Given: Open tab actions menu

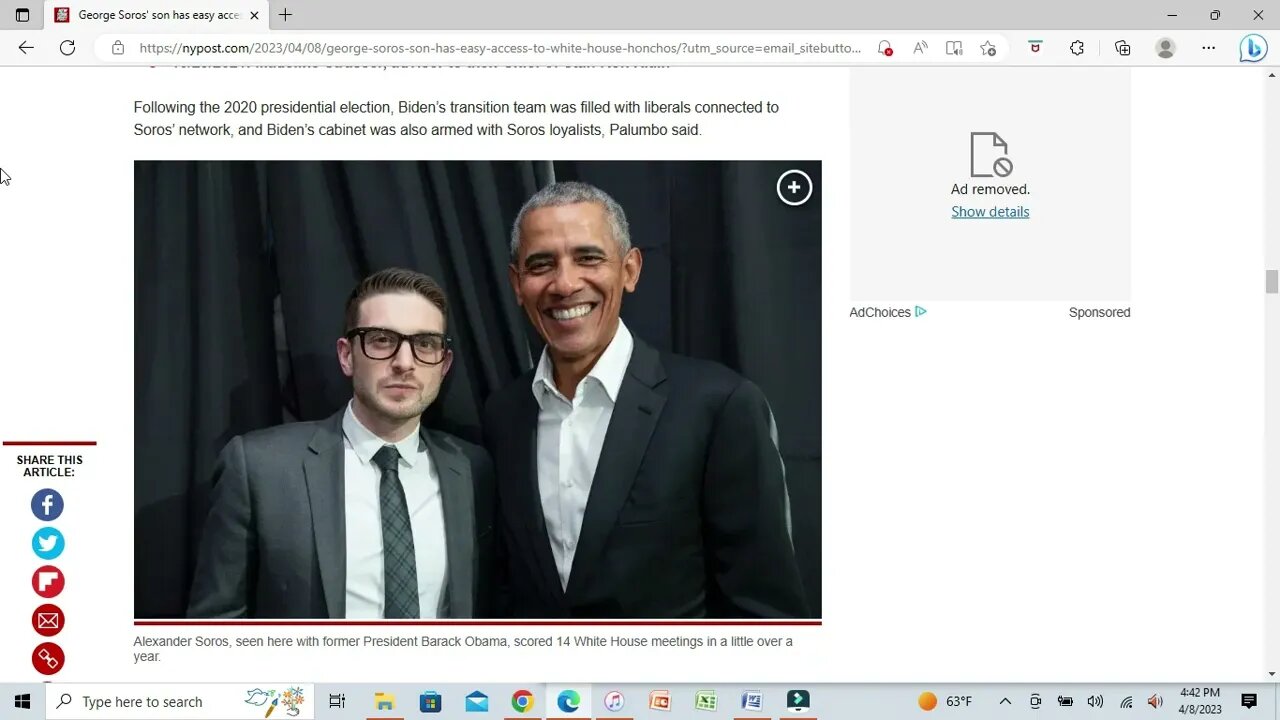Looking at the screenshot, I should (x=22, y=15).
